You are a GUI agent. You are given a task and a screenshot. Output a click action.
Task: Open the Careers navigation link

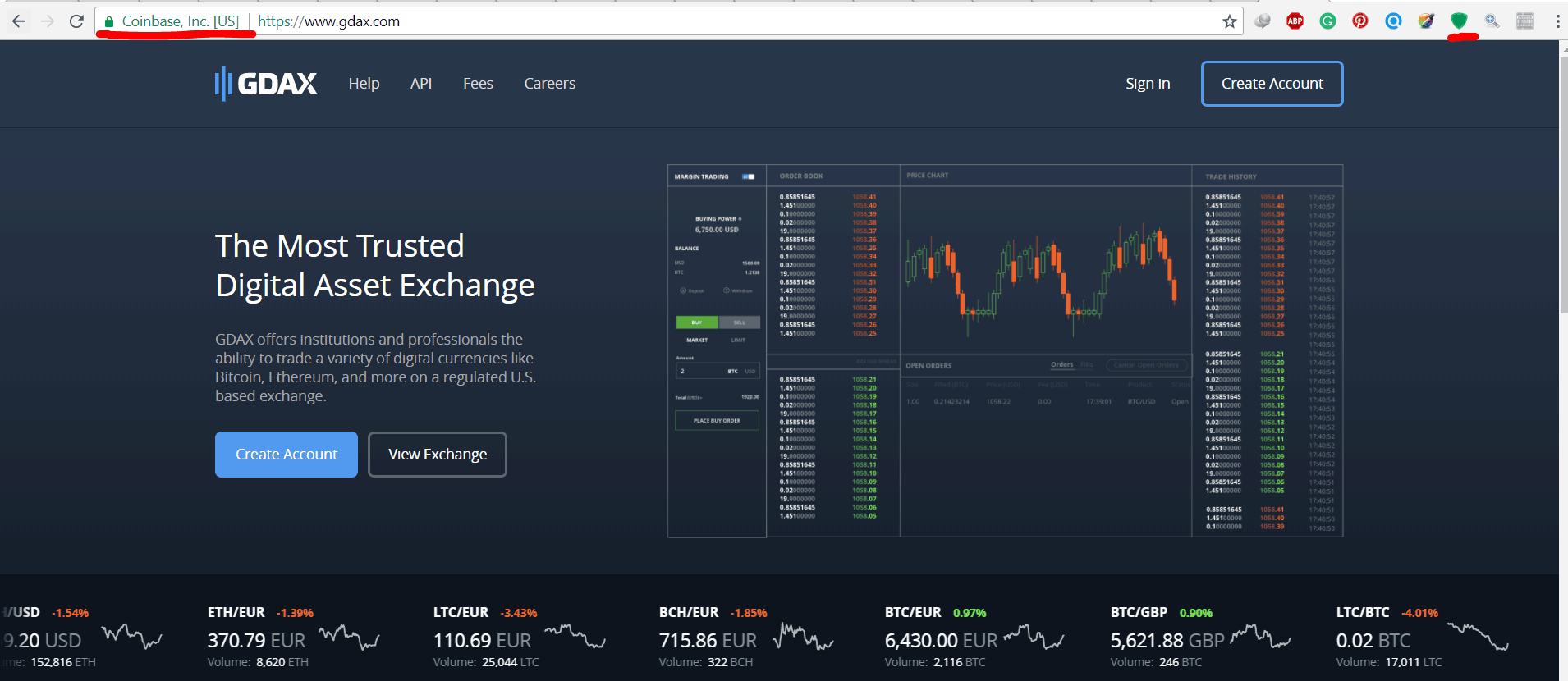click(x=550, y=84)
